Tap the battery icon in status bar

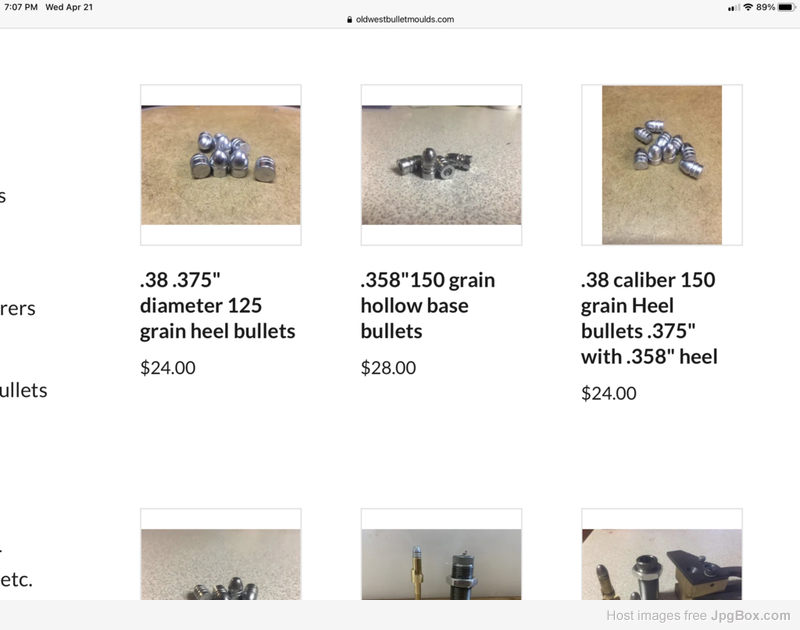[x=786, y=7]
